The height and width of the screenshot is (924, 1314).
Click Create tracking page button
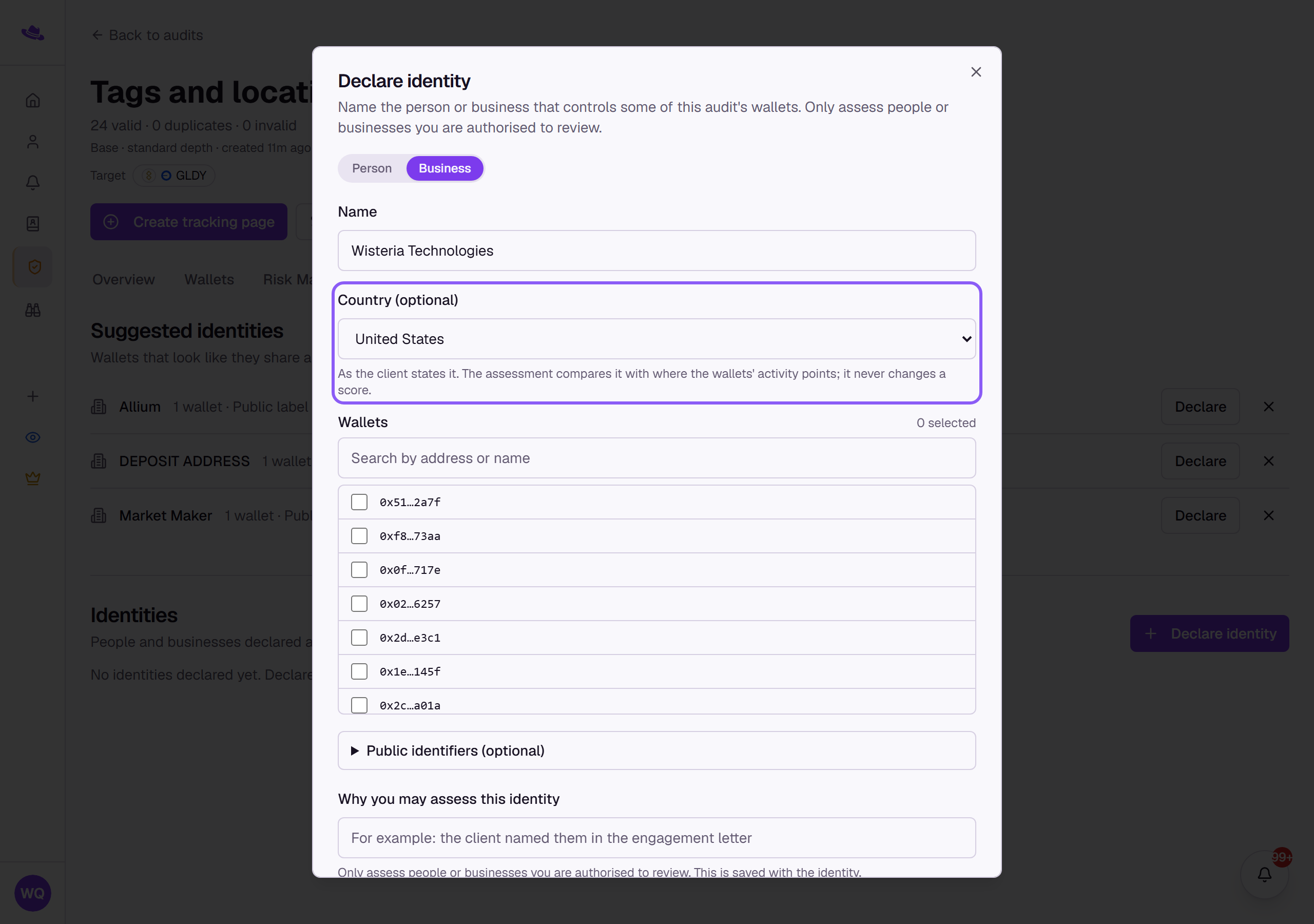(x=189, y=222)
